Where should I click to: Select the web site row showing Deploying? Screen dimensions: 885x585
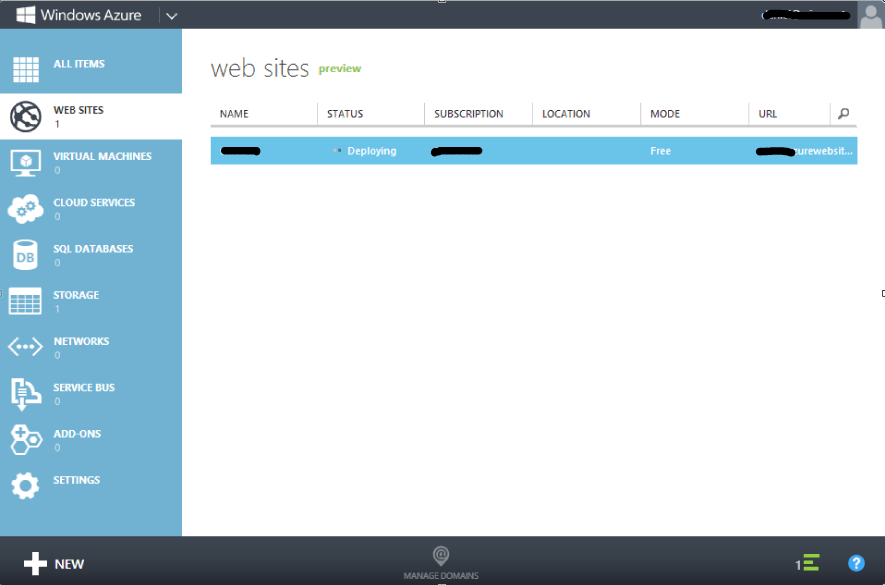coord(533,151)
